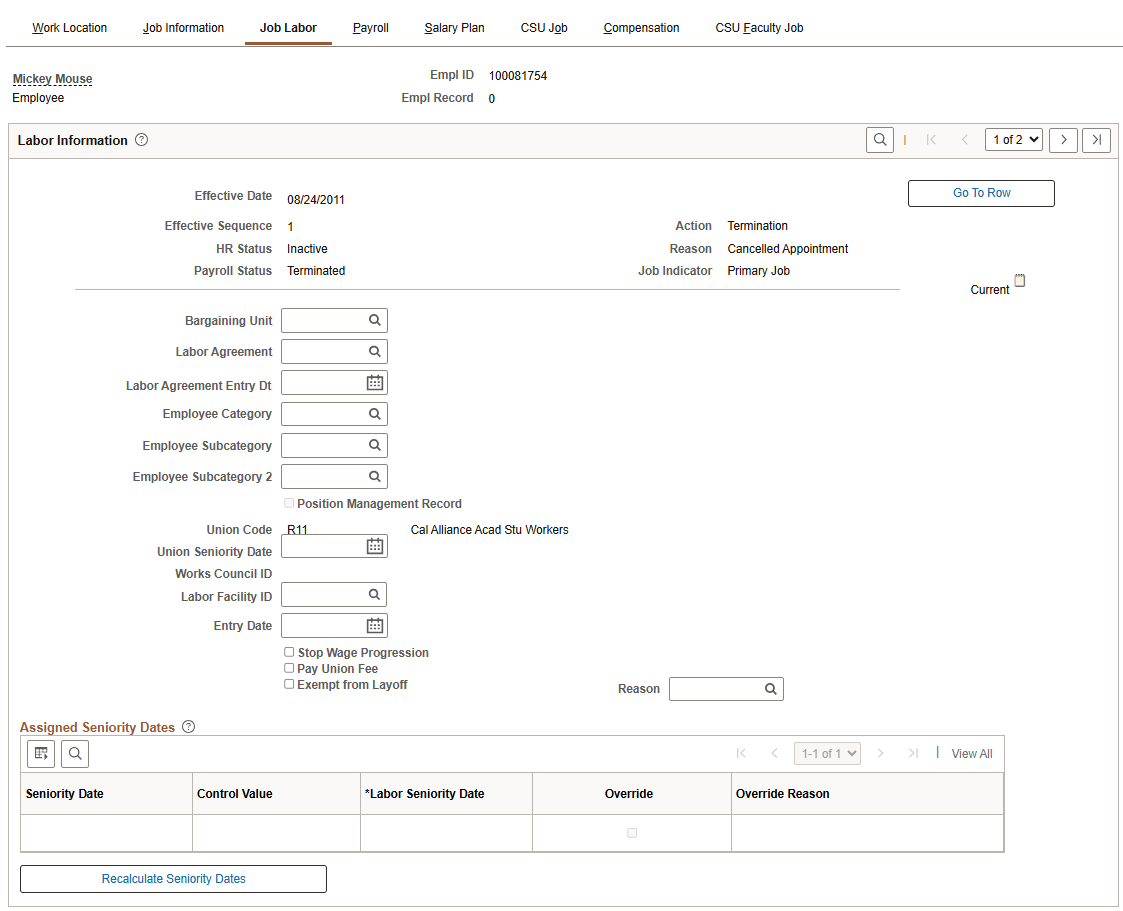Open Labor Facility ID lookup magnifier
The width and height of the screenshot is (1123, 911).
(374, 595)
